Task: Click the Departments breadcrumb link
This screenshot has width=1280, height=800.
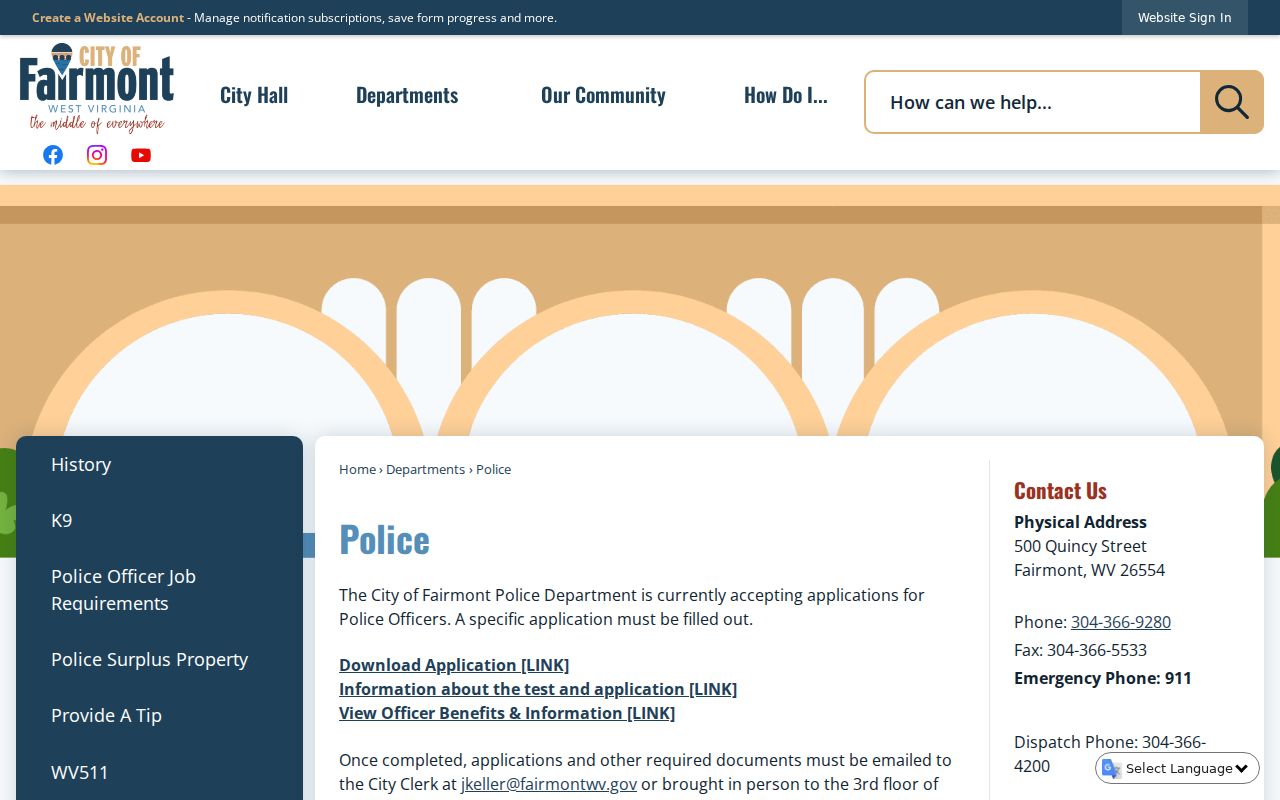Action: (425, 469)
